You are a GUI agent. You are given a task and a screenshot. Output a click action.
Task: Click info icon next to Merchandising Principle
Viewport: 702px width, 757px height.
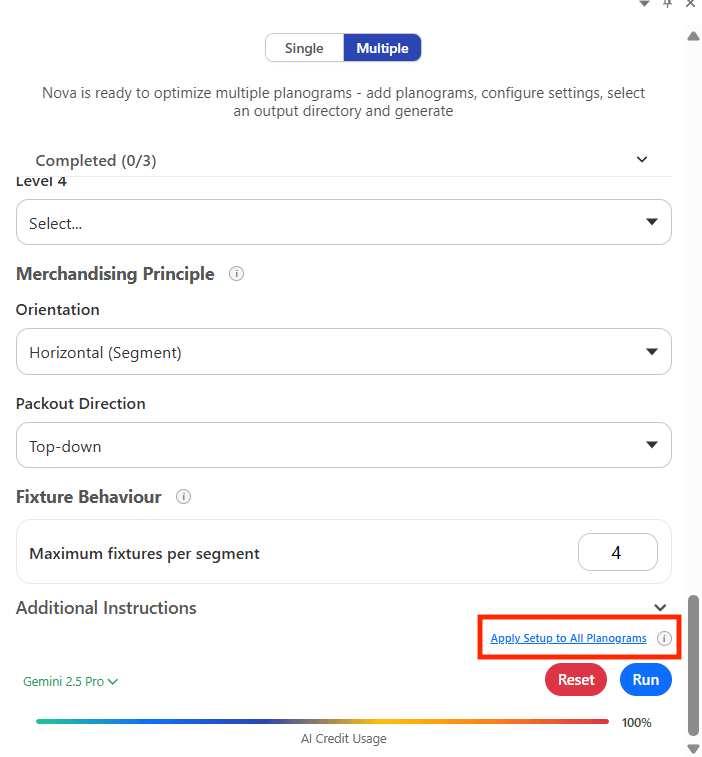[x=236, y=273]
